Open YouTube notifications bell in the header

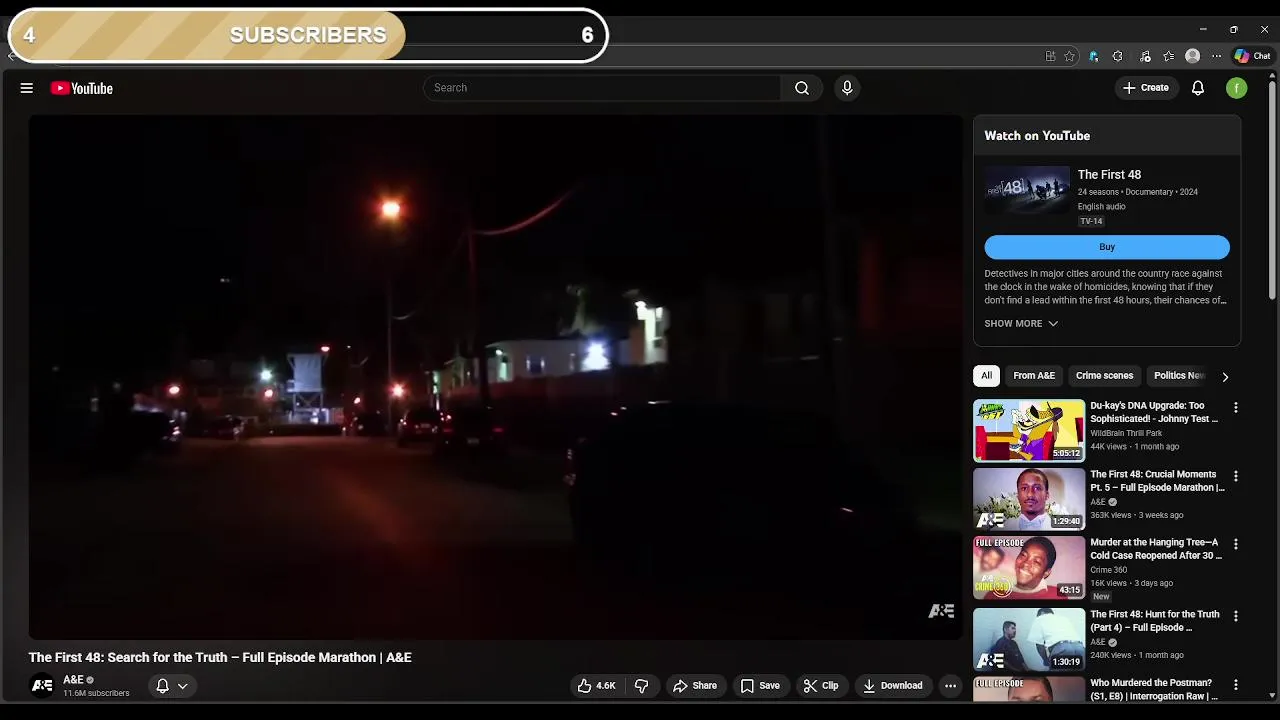[x=1198, y=88]
